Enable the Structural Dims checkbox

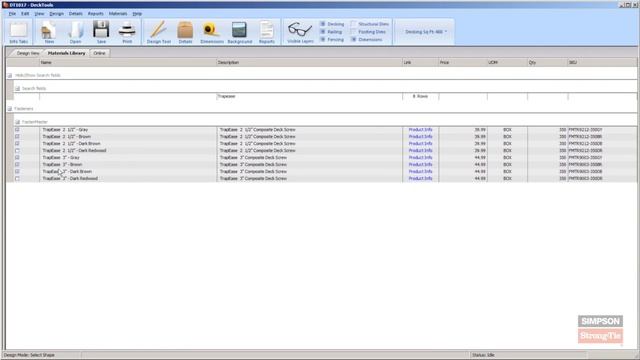pyautogui.click(x=353, y=24)
